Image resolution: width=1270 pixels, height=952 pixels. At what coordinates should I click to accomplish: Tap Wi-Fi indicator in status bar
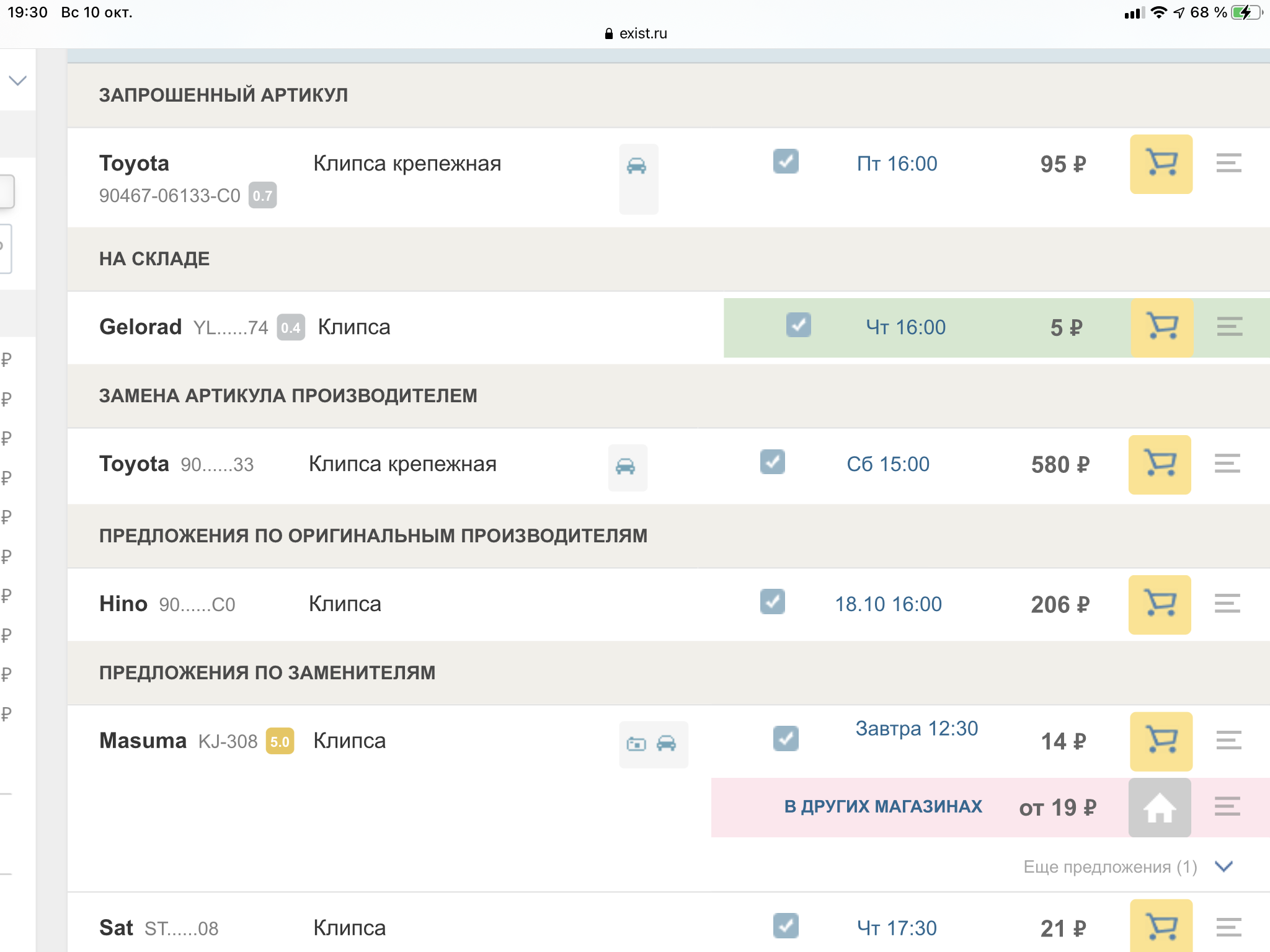click(1158, 12)
